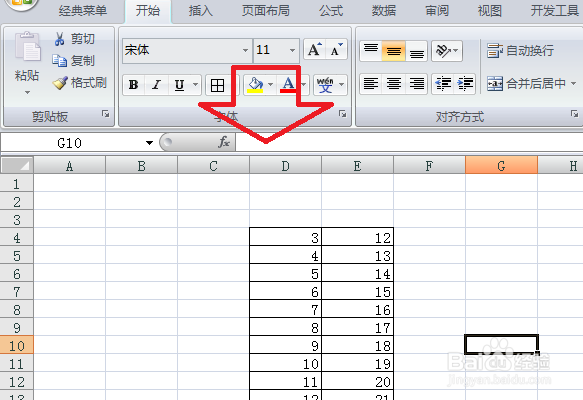Open the font size dropdown
The width and height of the screenshot is (583, 400).
[292, 50]
